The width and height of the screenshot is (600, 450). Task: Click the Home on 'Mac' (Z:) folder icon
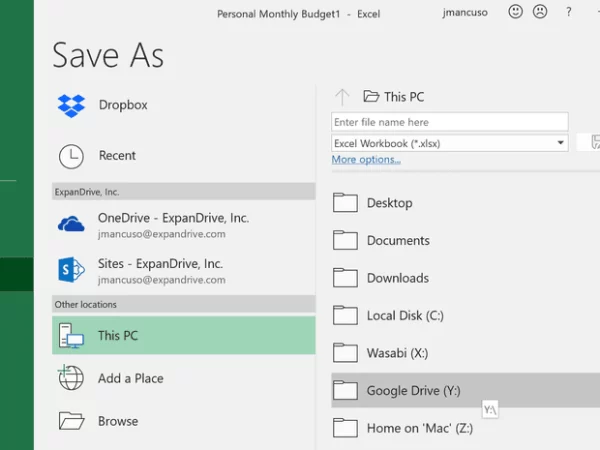[x=345, y=427]
